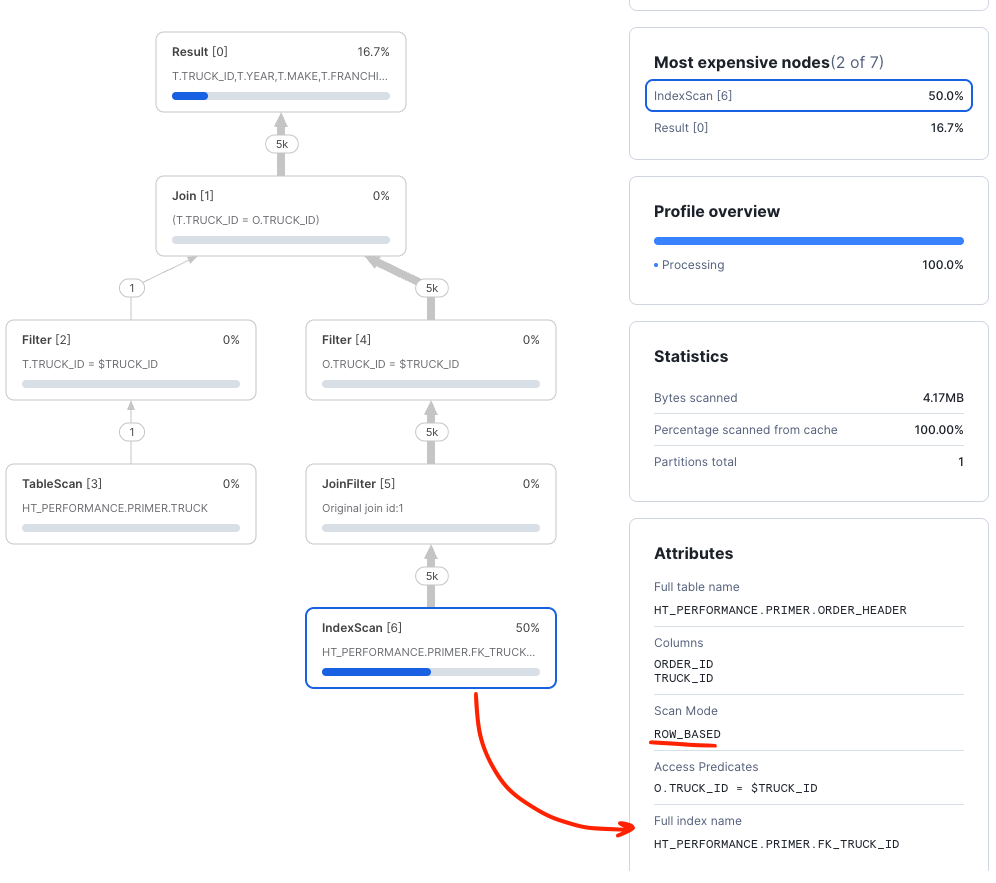Screen dimensions: 996x883
Task: Click the 5k label below Result node
Action: [281, 144]
